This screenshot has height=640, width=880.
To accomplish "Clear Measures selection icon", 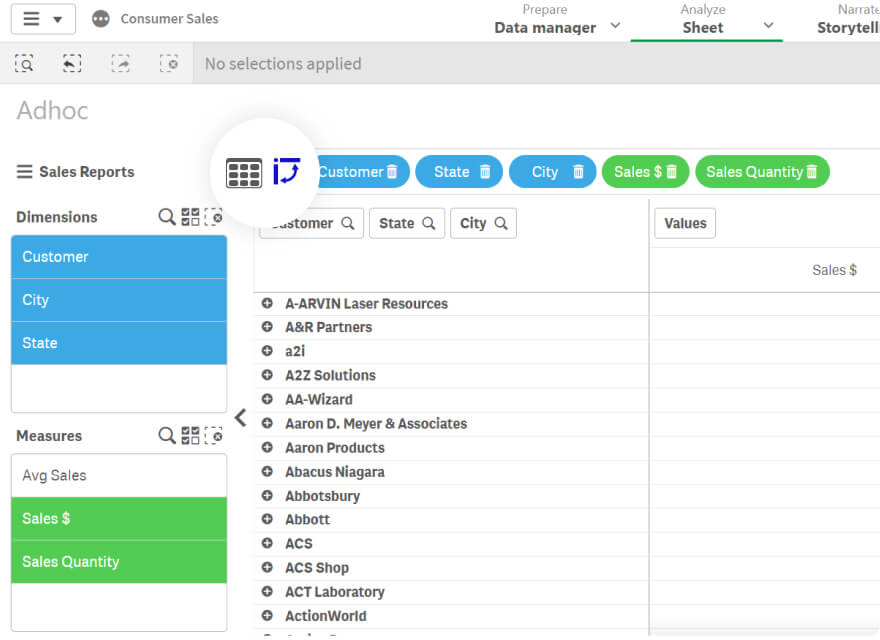I will (x=213, y=435).
